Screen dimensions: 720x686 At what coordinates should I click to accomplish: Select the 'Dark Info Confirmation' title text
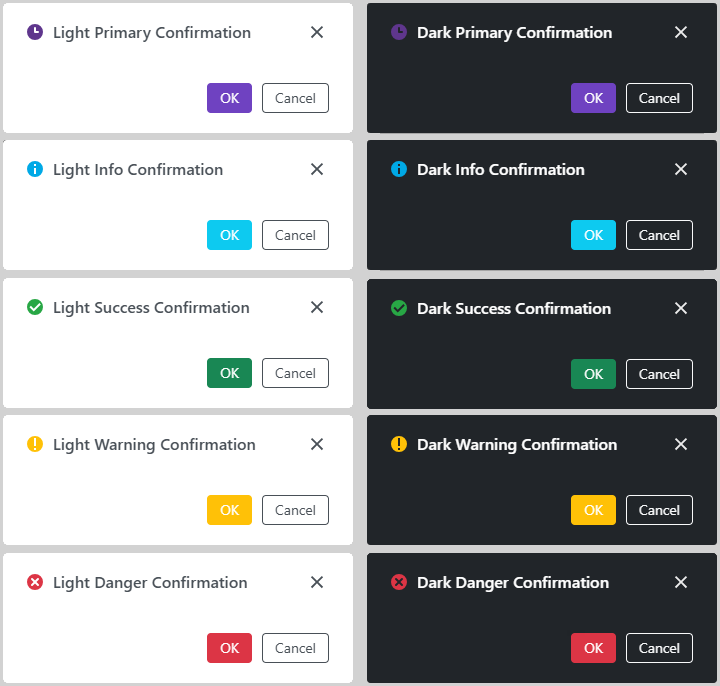click(501, 170)
